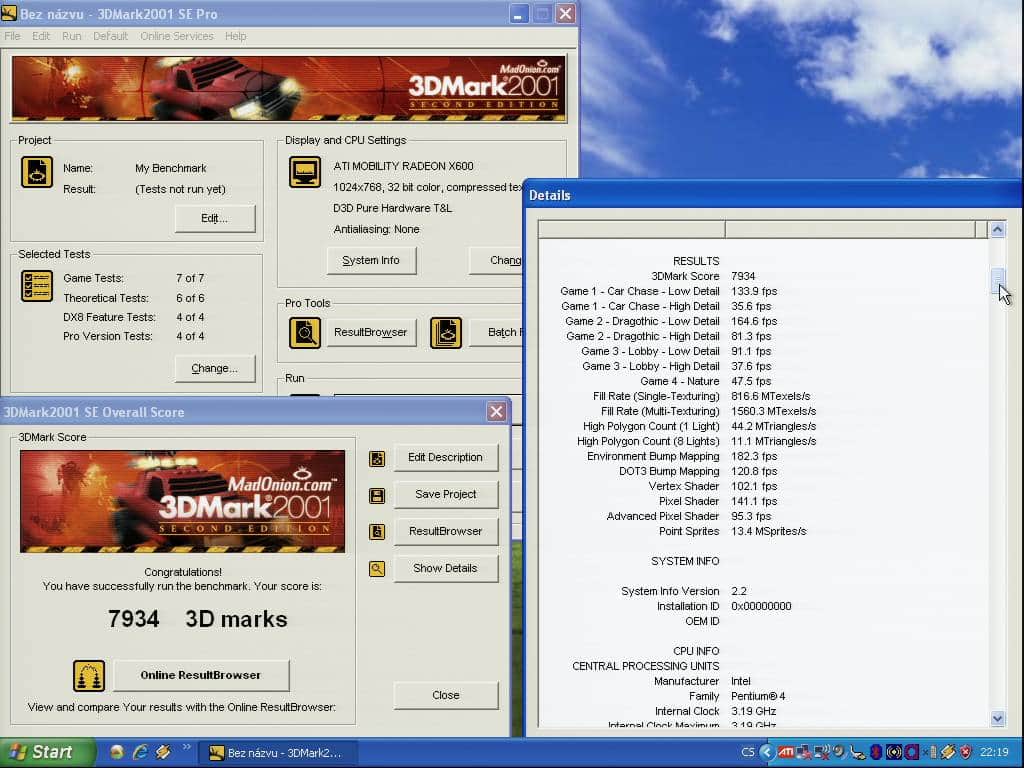
Task: Click the CS language indicator
Action: [x=748, y=752]
